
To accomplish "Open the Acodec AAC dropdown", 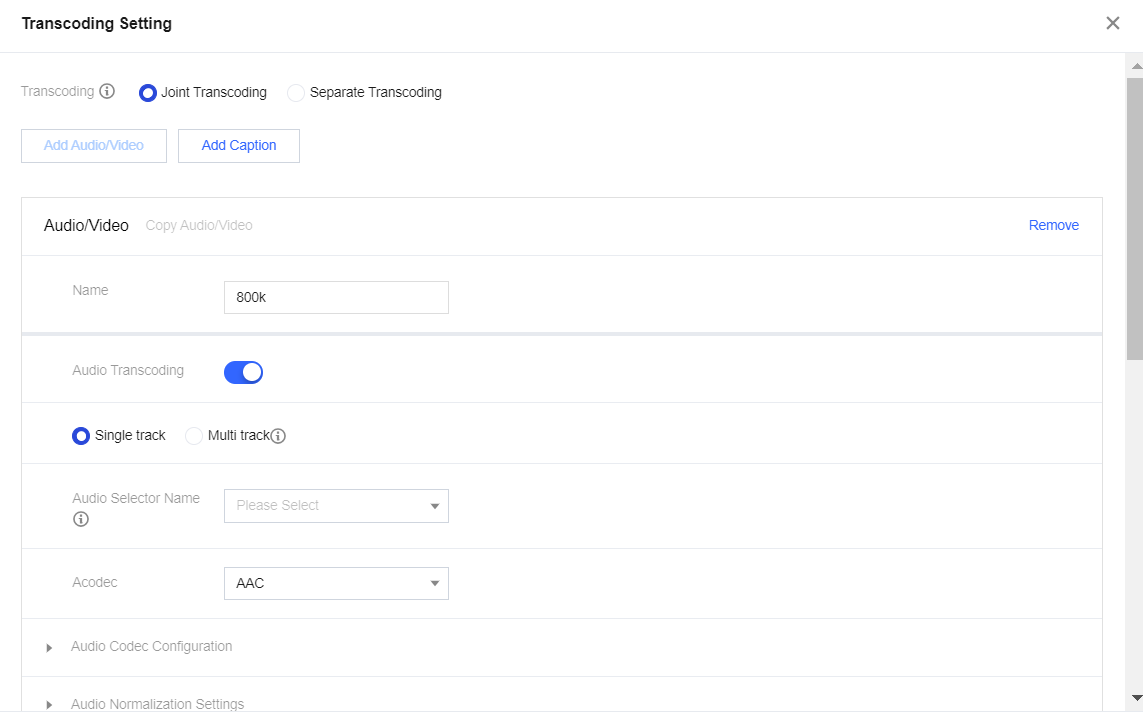I will tap(336, 583).
